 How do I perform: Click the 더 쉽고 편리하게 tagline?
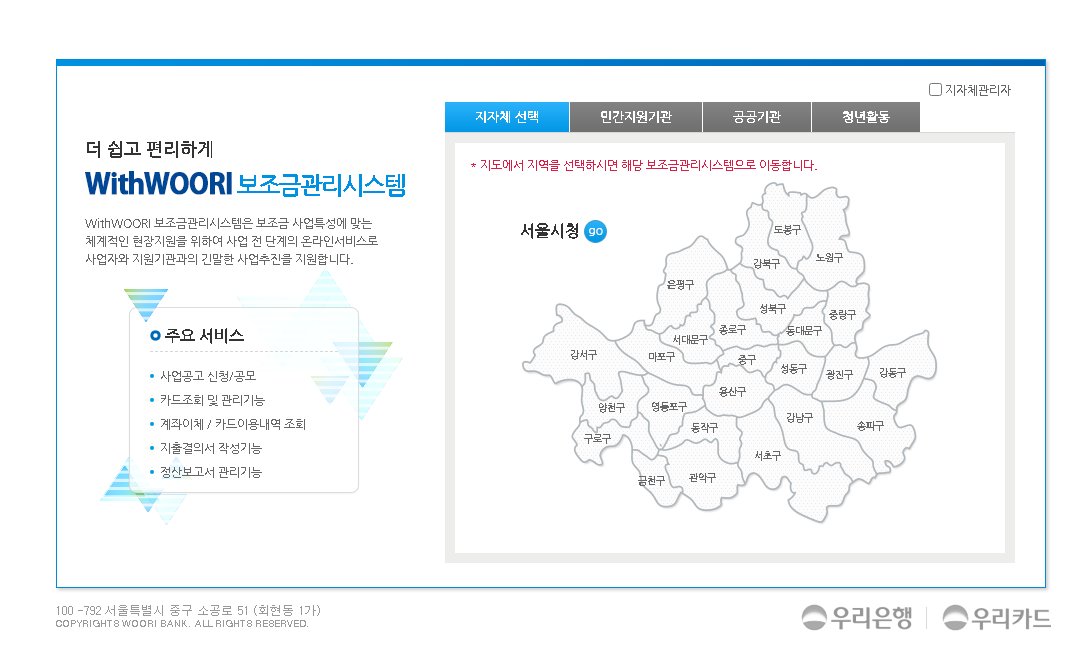149,149
